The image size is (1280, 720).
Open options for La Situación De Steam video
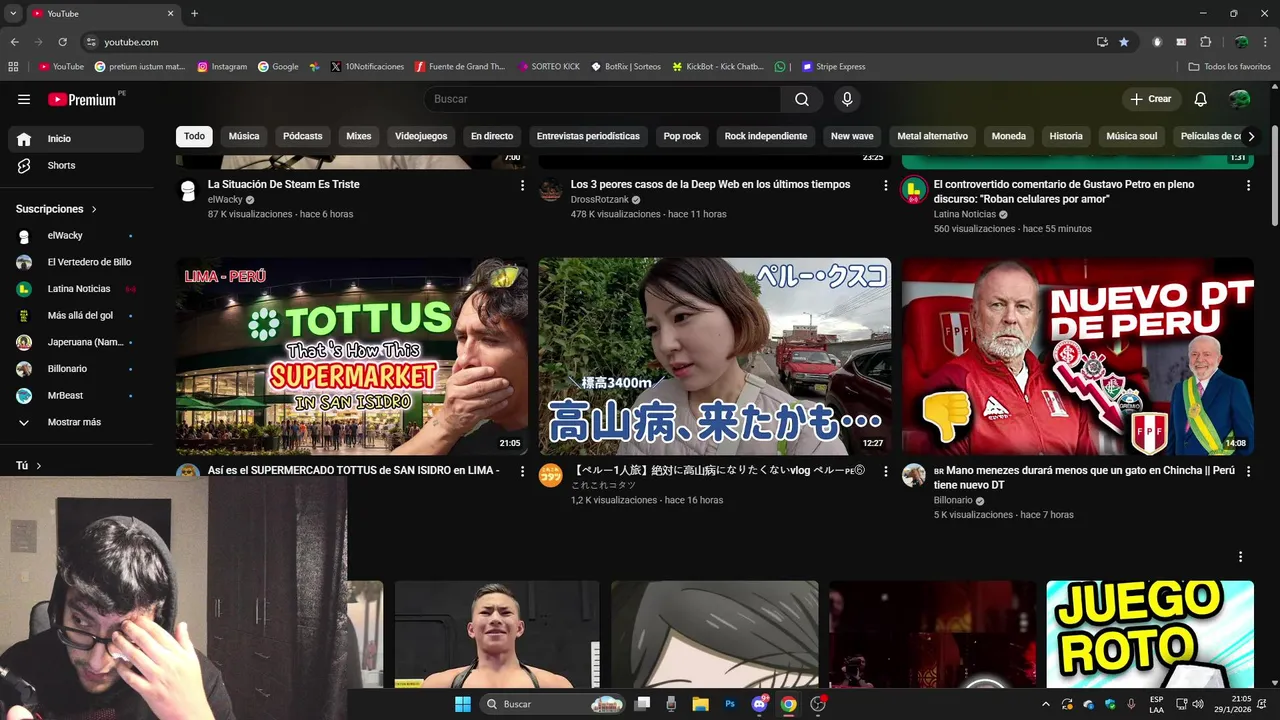[522, 186]
